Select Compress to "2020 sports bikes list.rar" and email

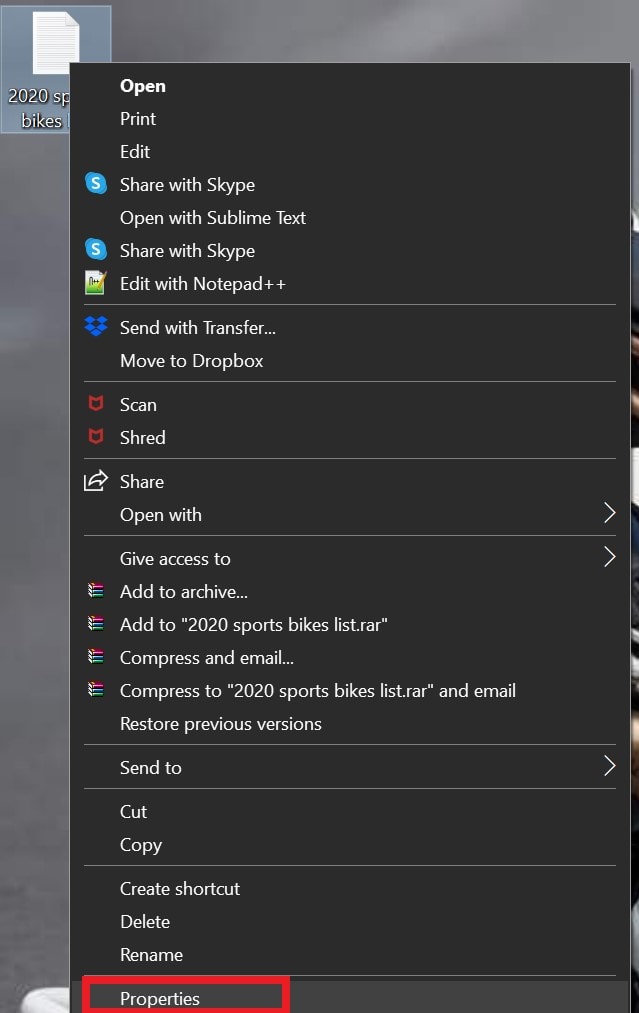click(318, 691)
